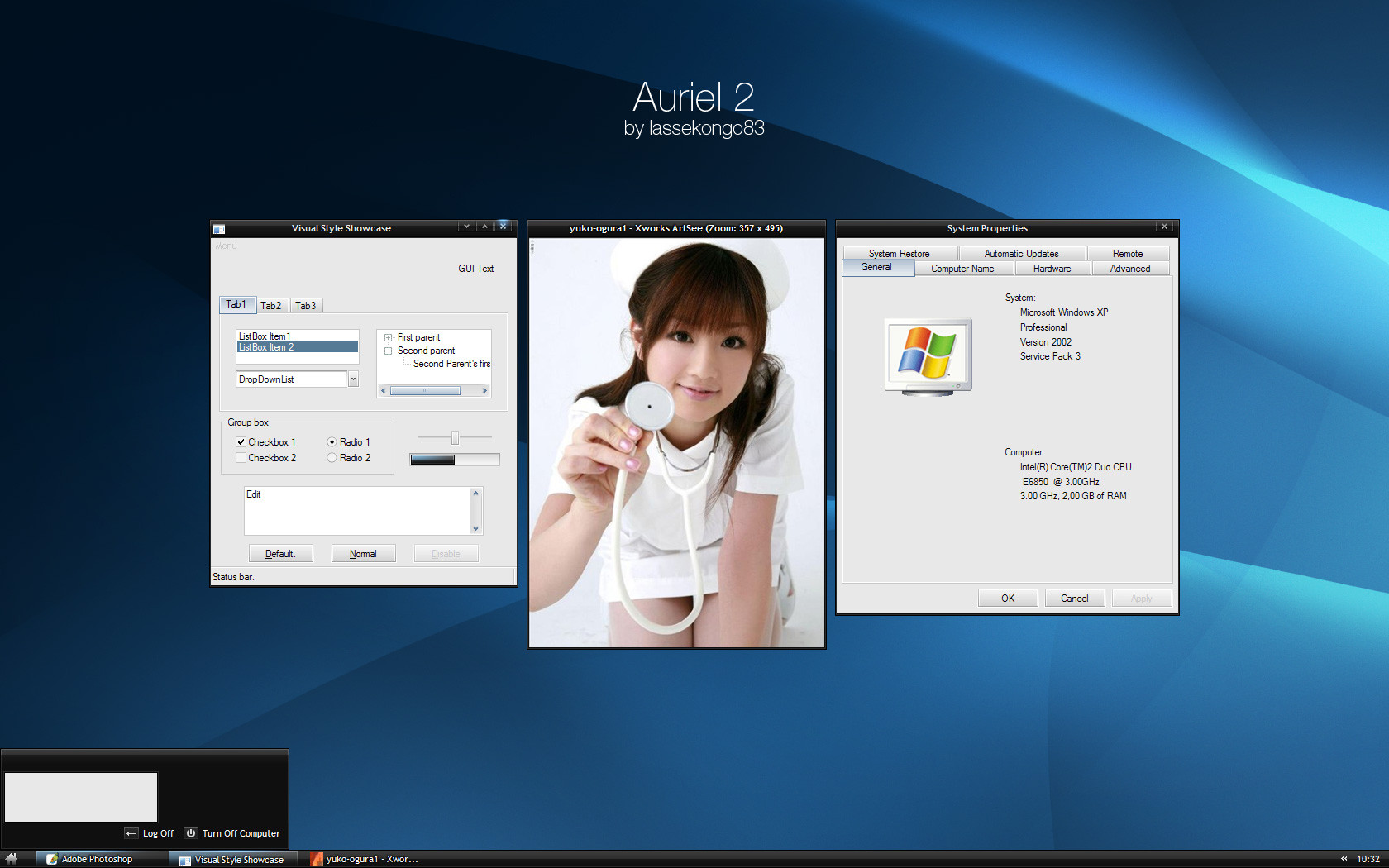Select the Radio 2 option

point(332,458)
